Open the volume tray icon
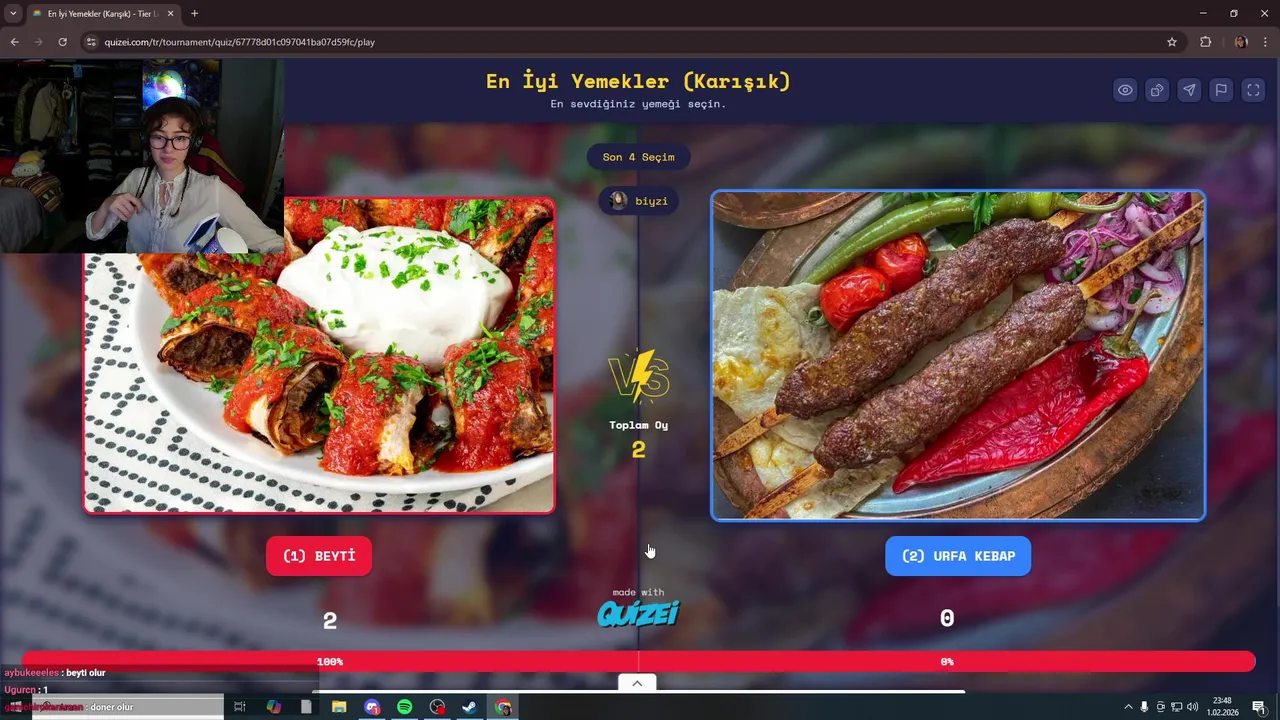The width and height of the screenshot is (1280, 720). pyautogui.click(x=1192, y=707)
